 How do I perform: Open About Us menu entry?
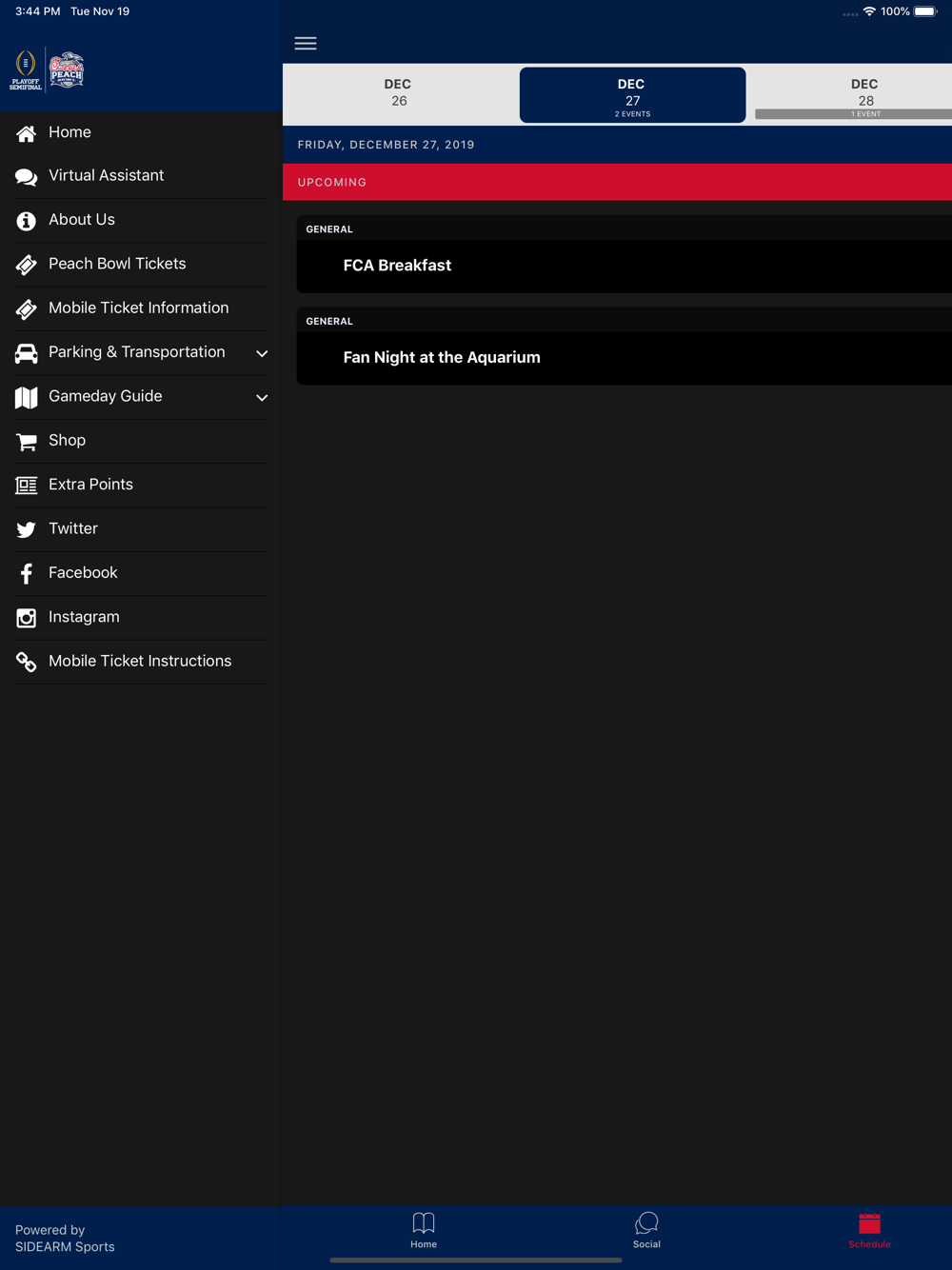pyautogui.click(x=141, y=220)
